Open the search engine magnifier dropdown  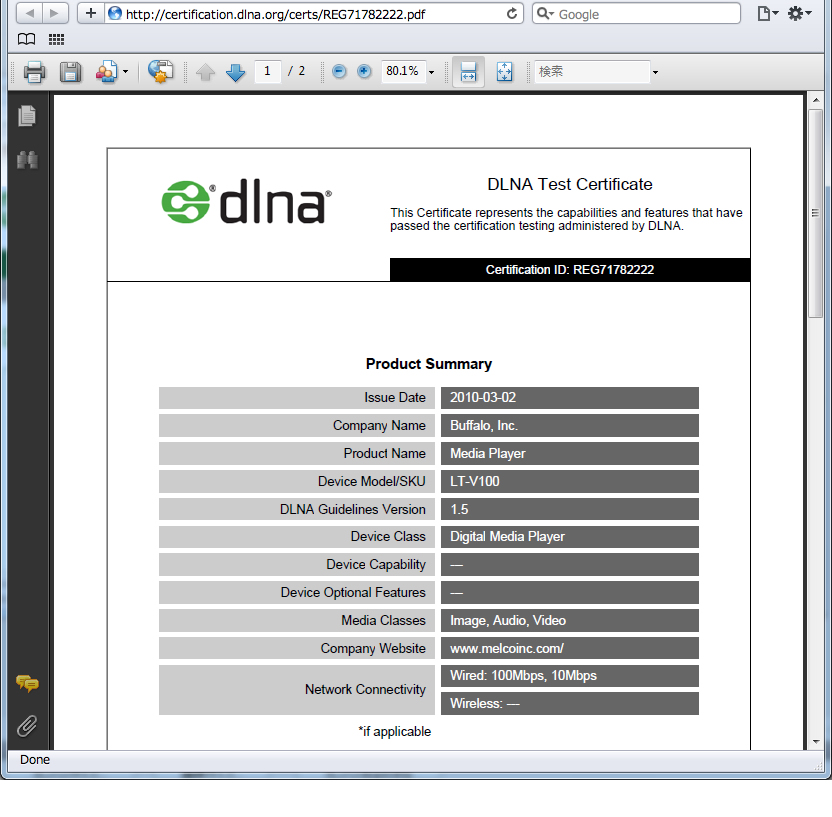[x=545, y=14]
